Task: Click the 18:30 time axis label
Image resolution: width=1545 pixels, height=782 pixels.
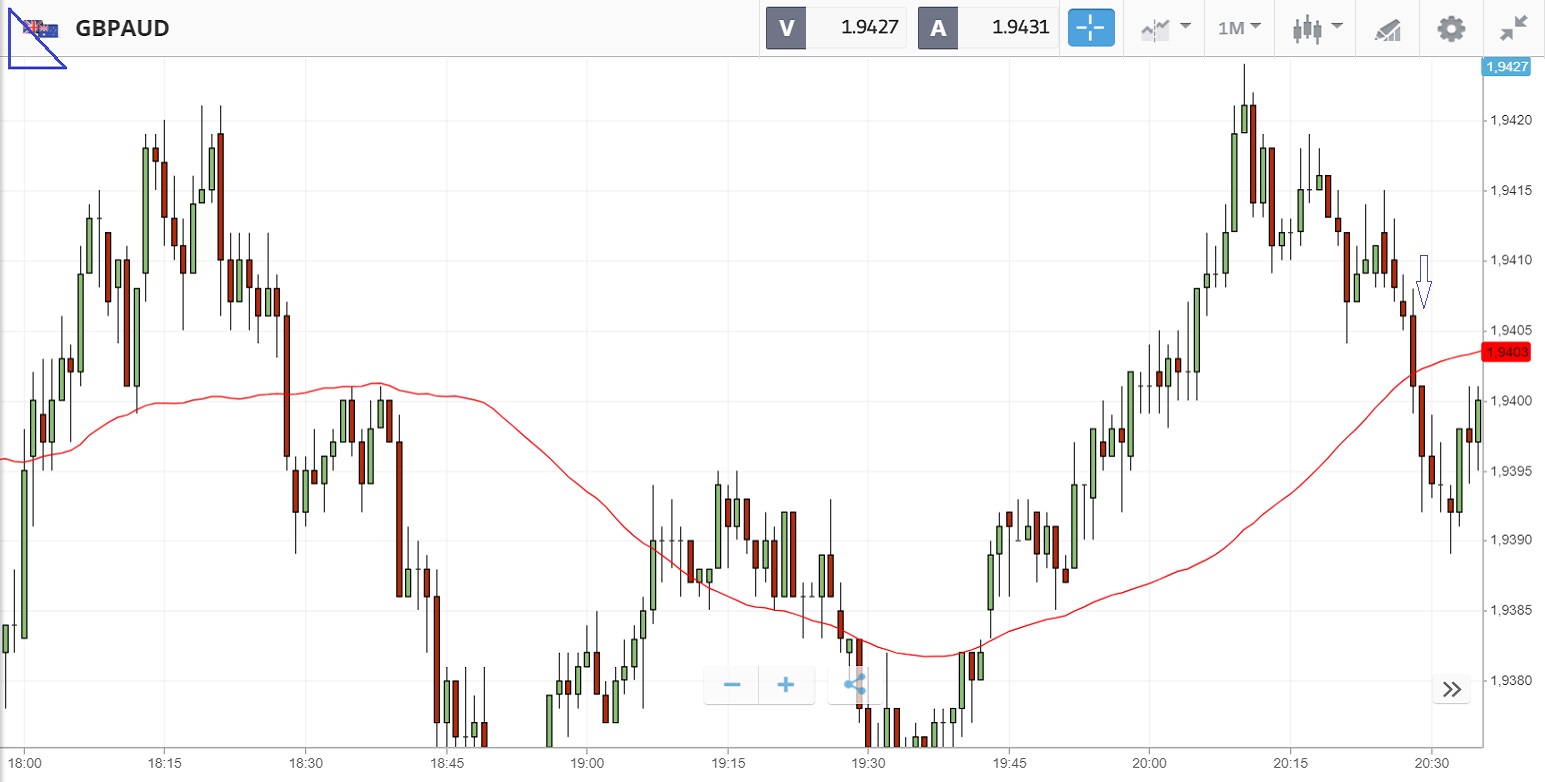Action: [305, 762]
